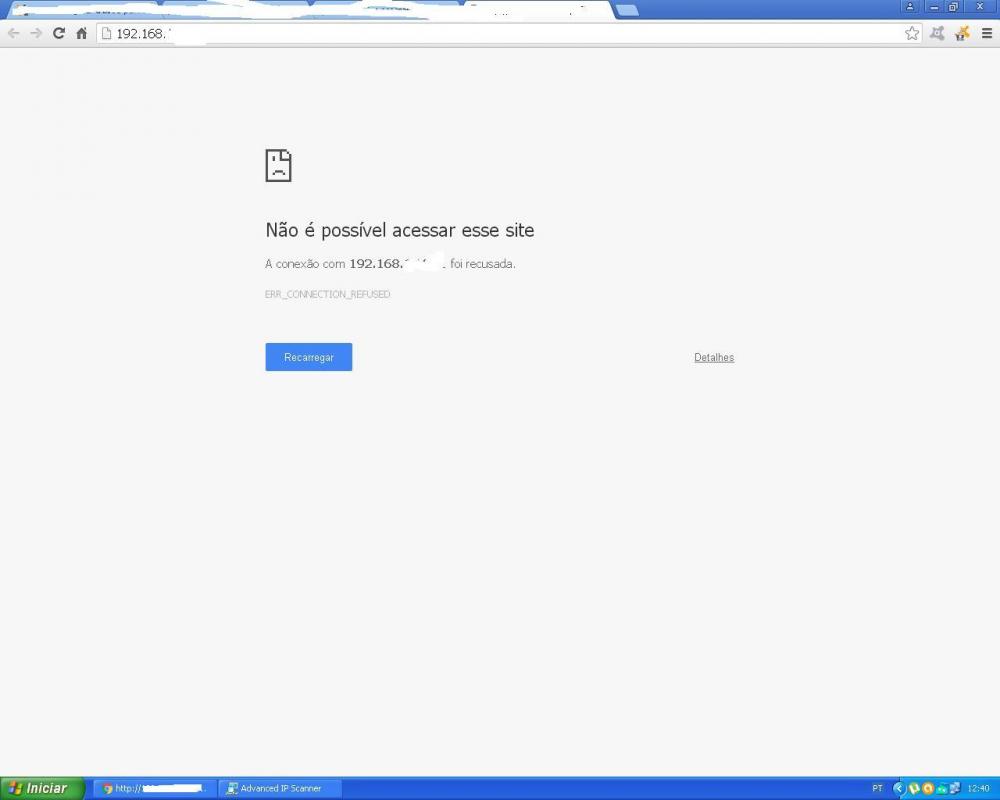Screen dimensions: 1000x800
Task: Expand hidden tray icons arrow
Action: click(899, 789)
